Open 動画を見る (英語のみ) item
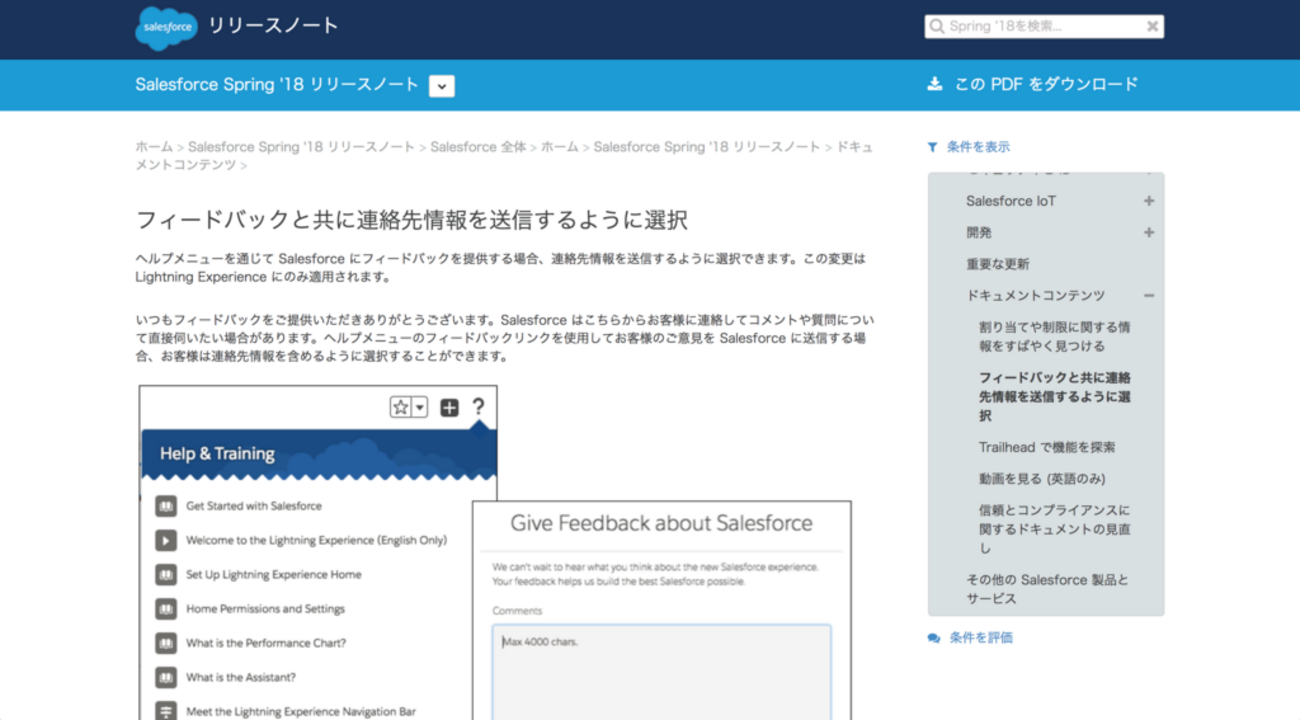1300x720 pixels. [x=1042, y=479]
